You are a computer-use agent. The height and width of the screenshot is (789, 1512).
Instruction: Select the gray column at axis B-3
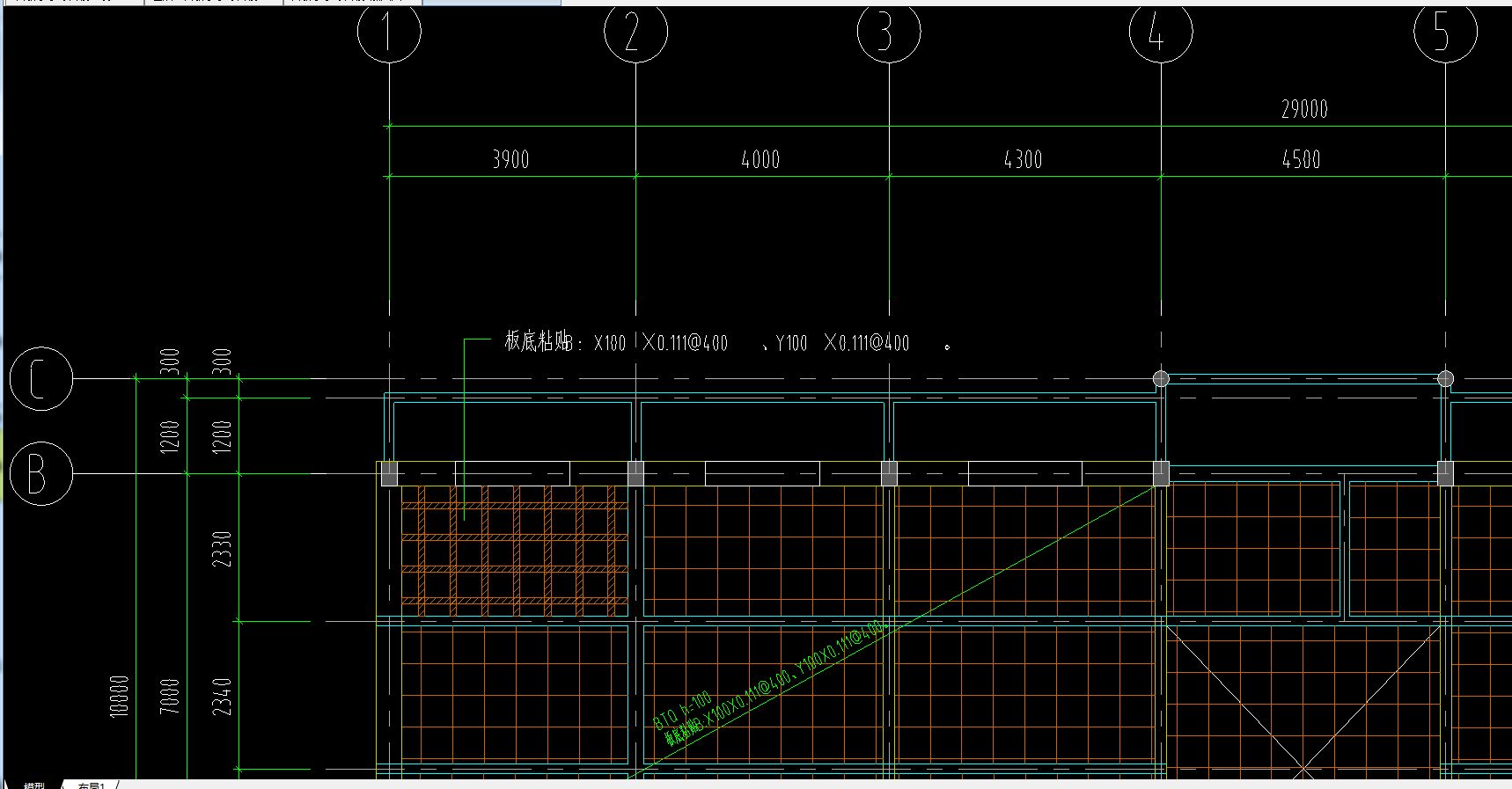[x=889, y=474]
